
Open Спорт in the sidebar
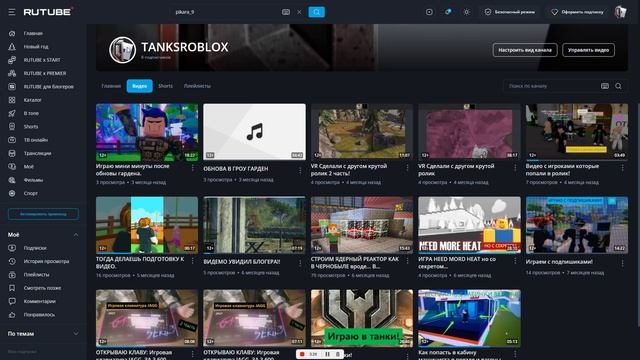tap(30, 193)
